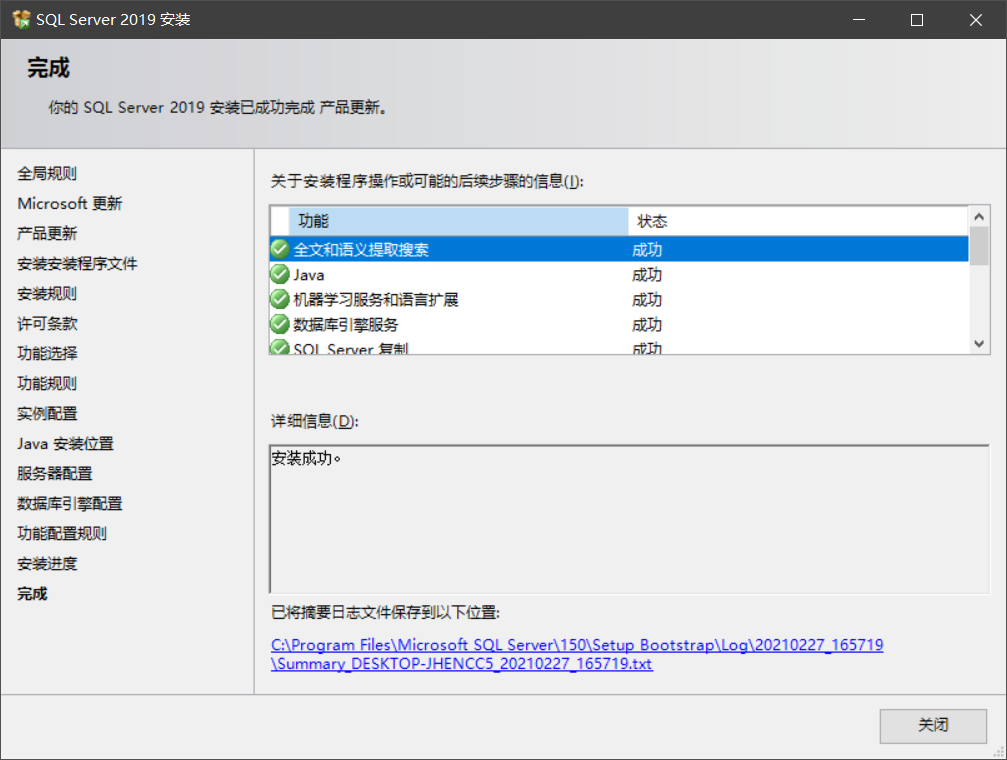The width and height of the screenshot is (1007, 760).
Task: Click the Microsoft 更新 step
Action: [x=69, y=204]
